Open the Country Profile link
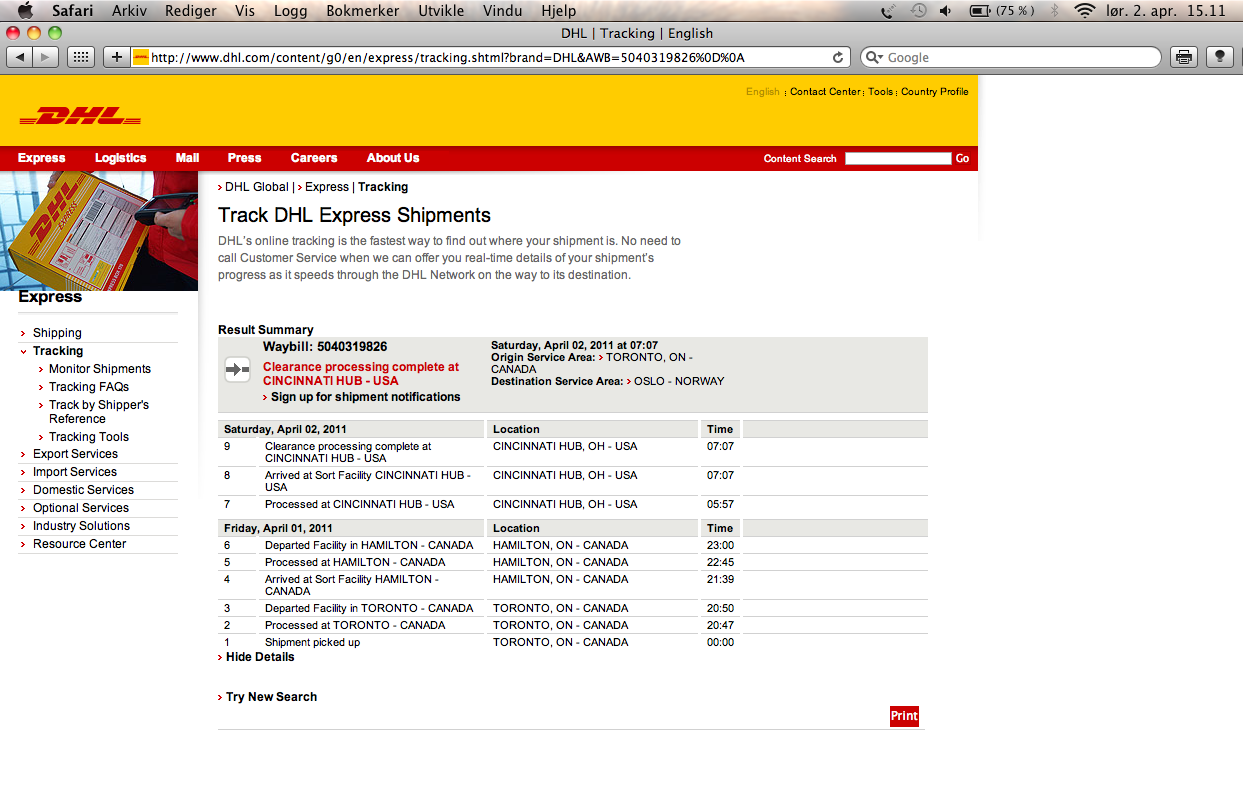This screenshot has width=1243, height=785. click(x=935, y=92)
